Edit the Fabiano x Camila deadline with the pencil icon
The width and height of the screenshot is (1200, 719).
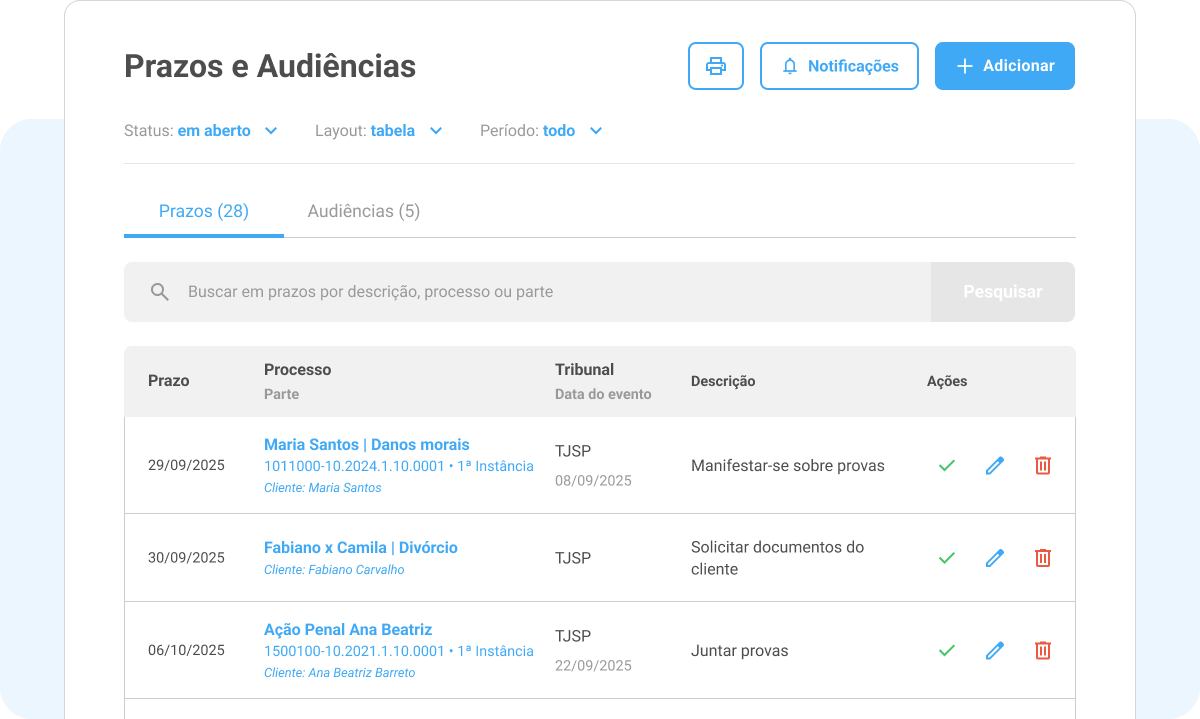994,557
